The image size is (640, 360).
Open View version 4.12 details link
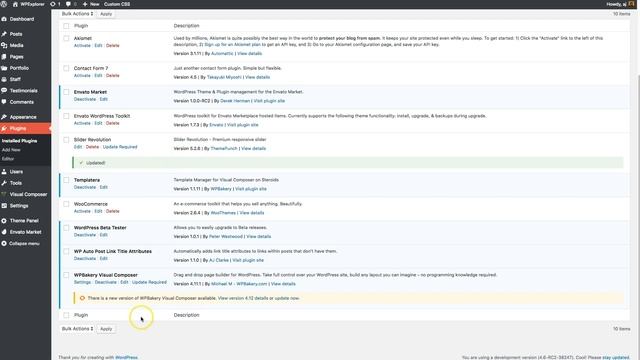(243, 298)
